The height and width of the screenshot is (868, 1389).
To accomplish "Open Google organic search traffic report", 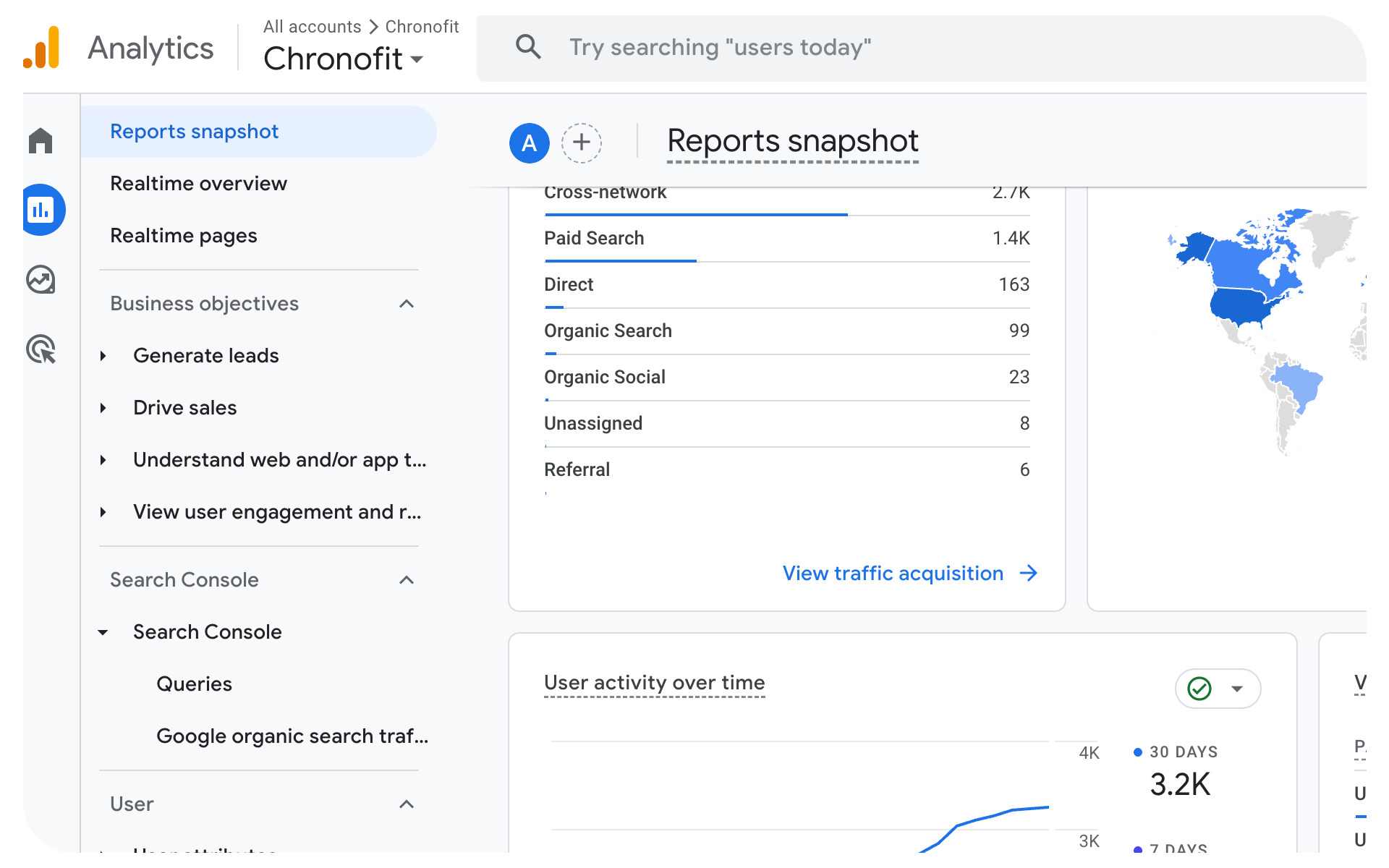I will [x=292, y=736].
